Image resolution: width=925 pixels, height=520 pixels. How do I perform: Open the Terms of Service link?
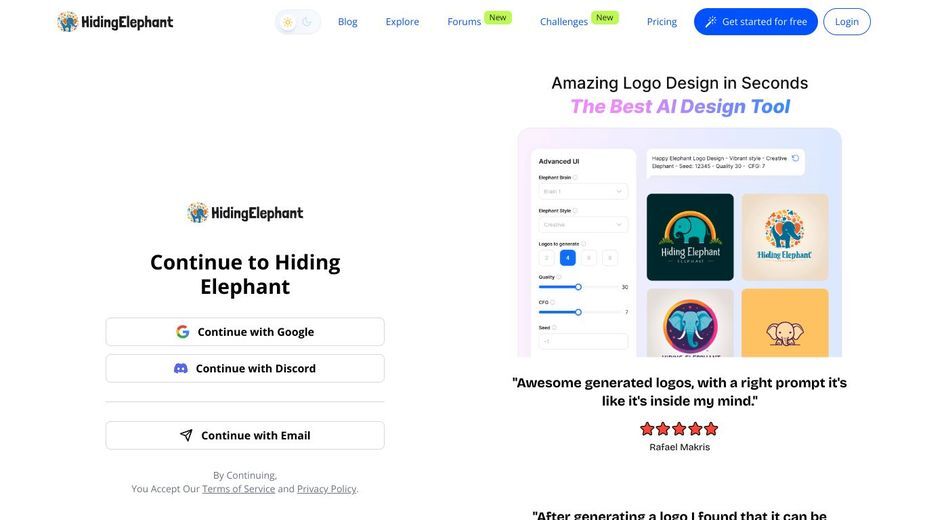[238, 489]
